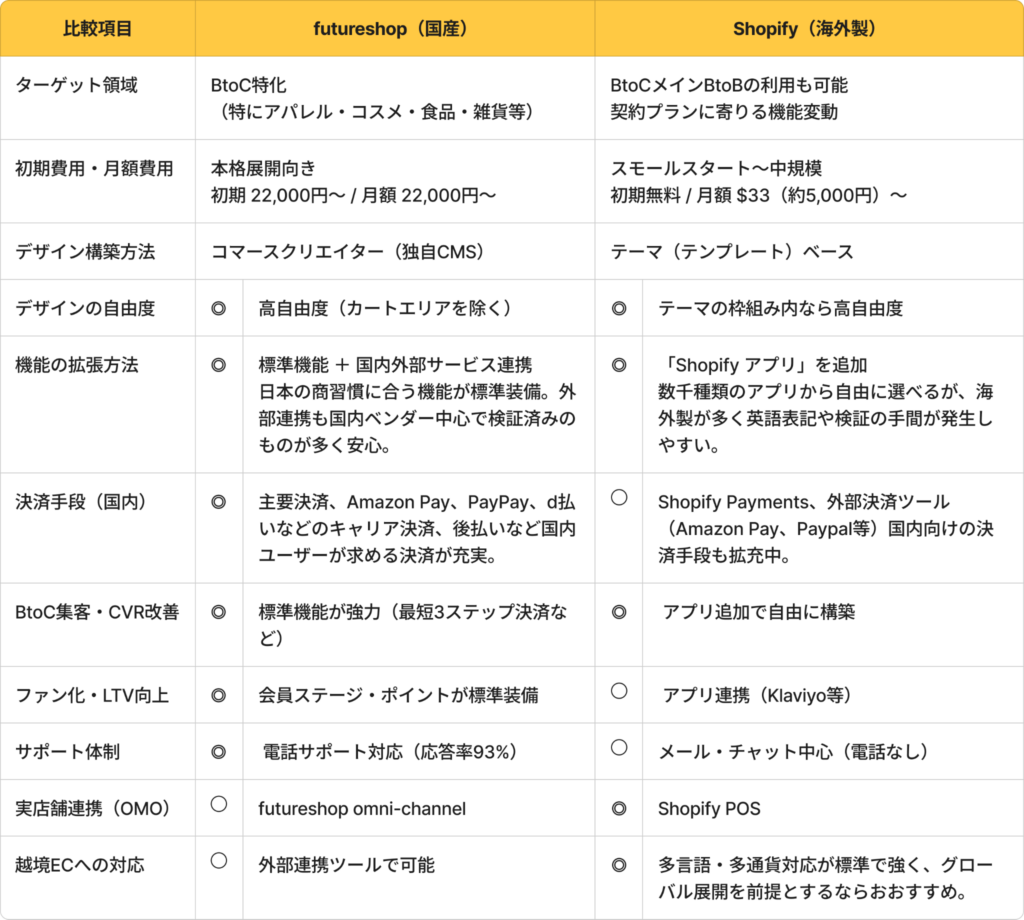
Task: Click '「Shopify アプリ」を追加' text
Action: point(763,365)
